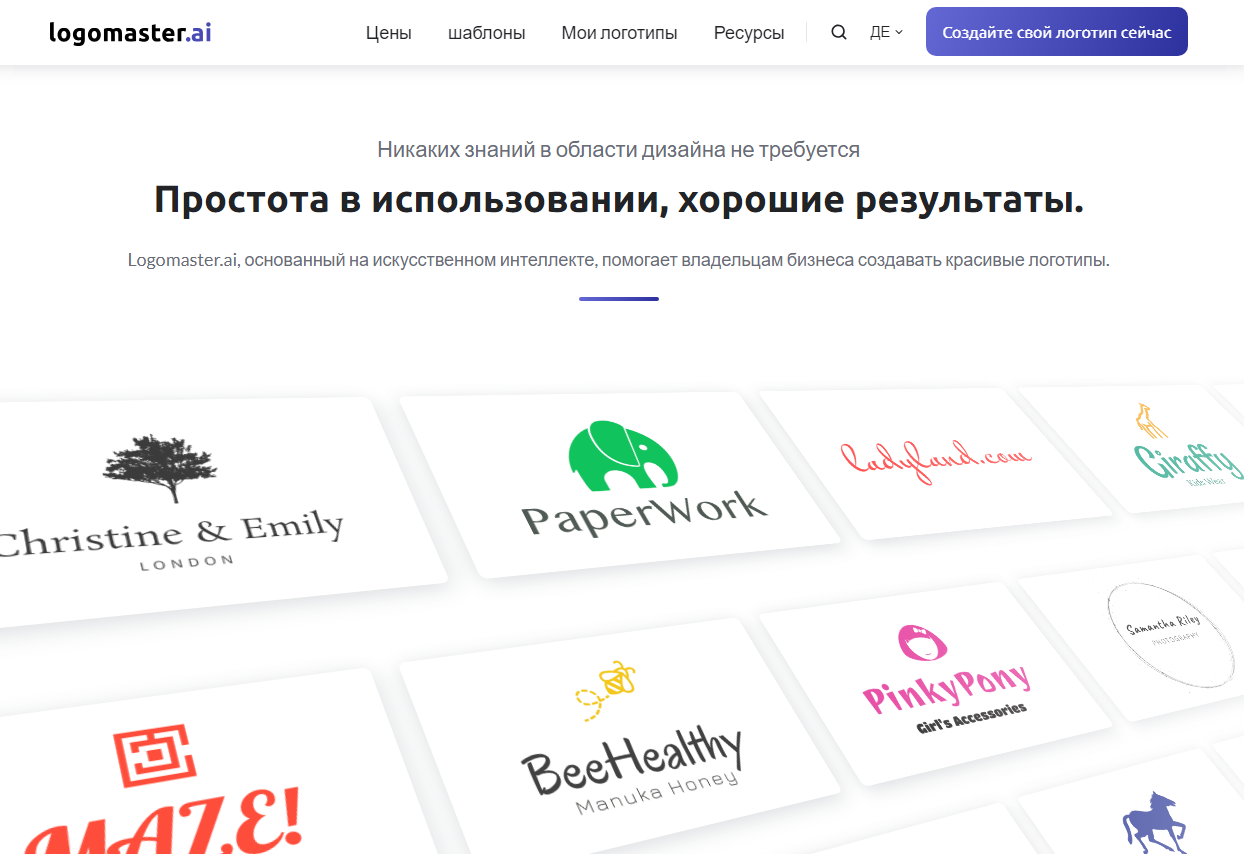1244x854 pixels.
Task: Open the search magnifier icon
Action: (839, 32)
